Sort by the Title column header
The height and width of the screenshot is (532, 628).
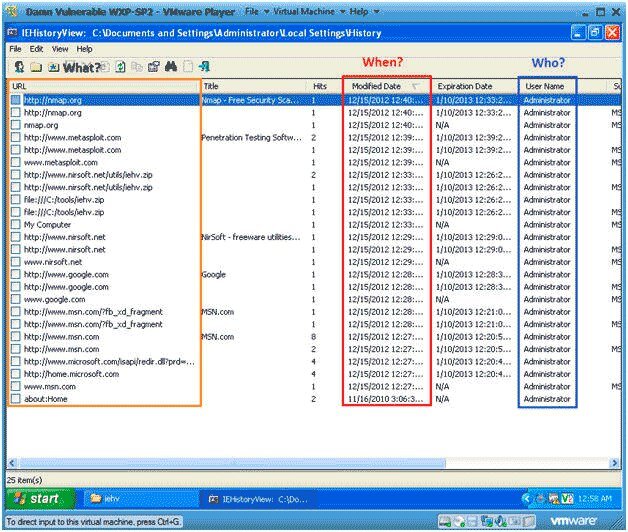click(x=254, y=86)
